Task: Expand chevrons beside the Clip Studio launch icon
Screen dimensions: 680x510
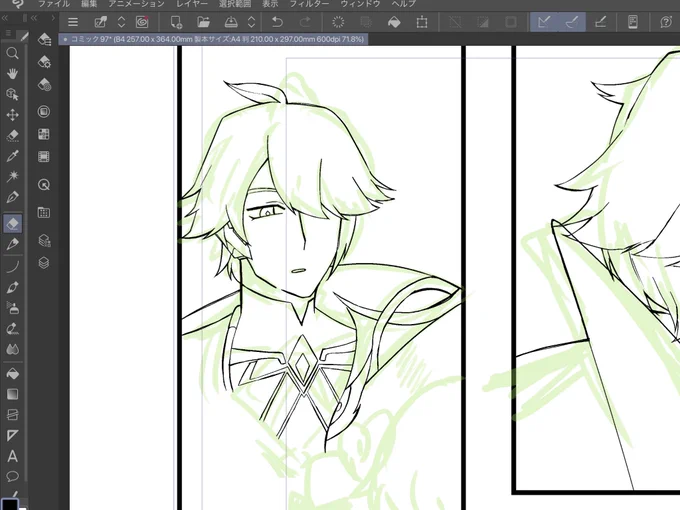Action: 121,22
